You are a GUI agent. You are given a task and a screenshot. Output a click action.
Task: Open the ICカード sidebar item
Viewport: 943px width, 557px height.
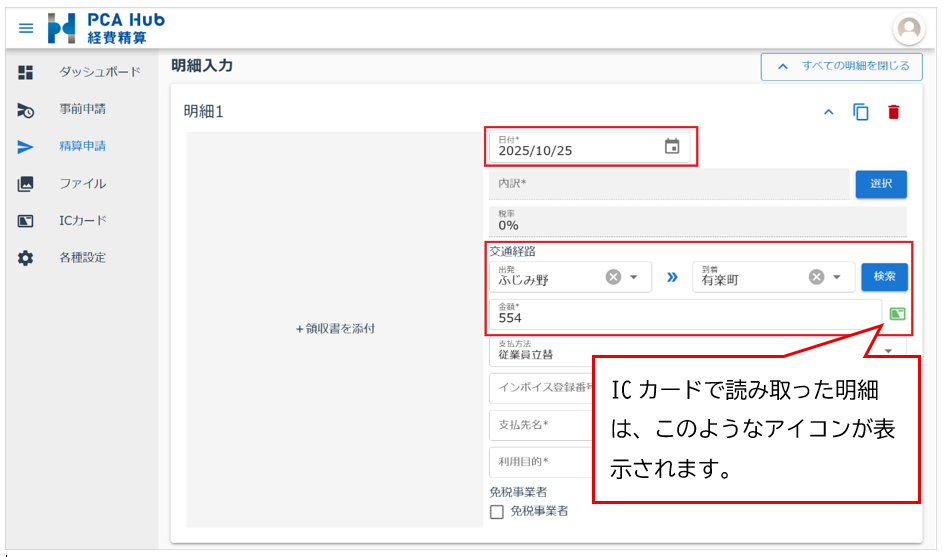(82, 220)
